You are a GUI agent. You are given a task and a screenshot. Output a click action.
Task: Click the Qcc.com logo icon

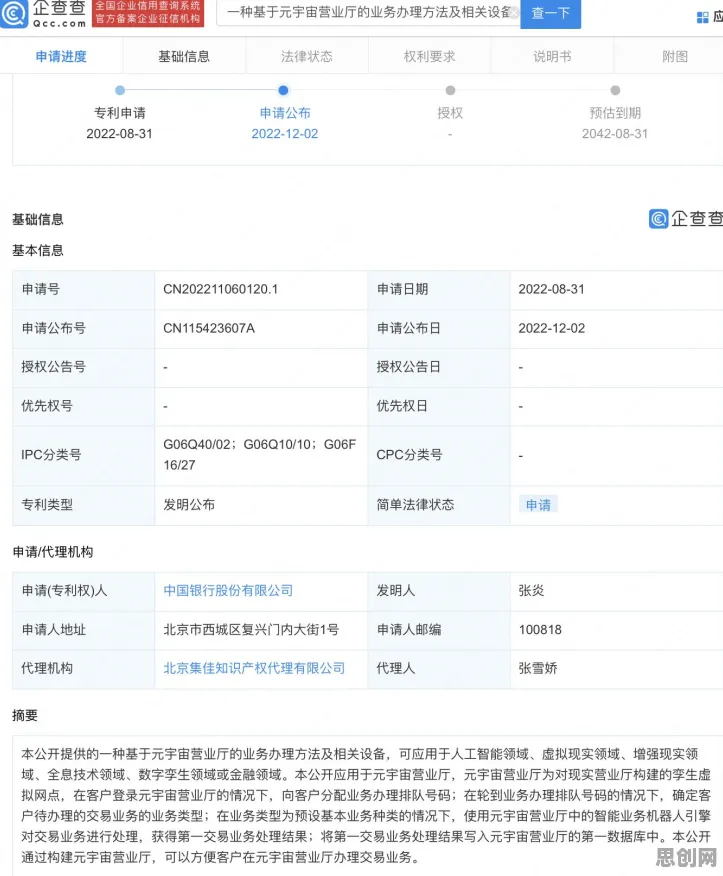pos(13,13)
